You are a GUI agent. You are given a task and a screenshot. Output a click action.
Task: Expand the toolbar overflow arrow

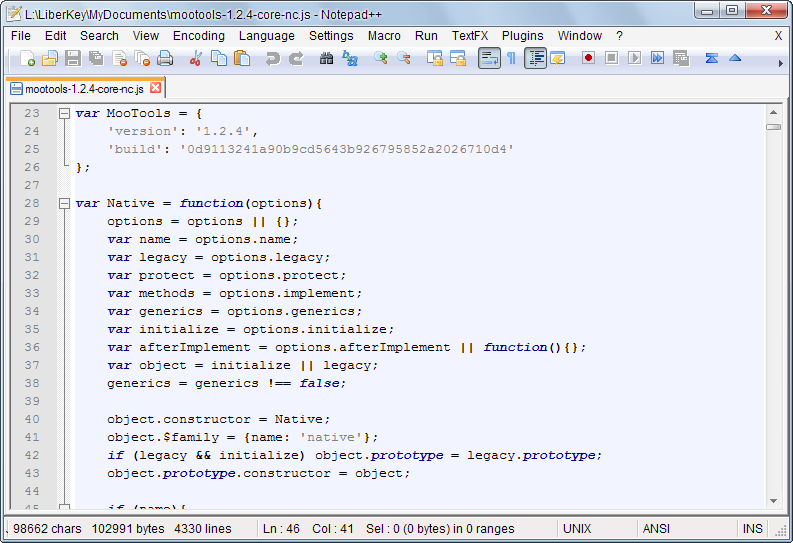pos(780,63)
